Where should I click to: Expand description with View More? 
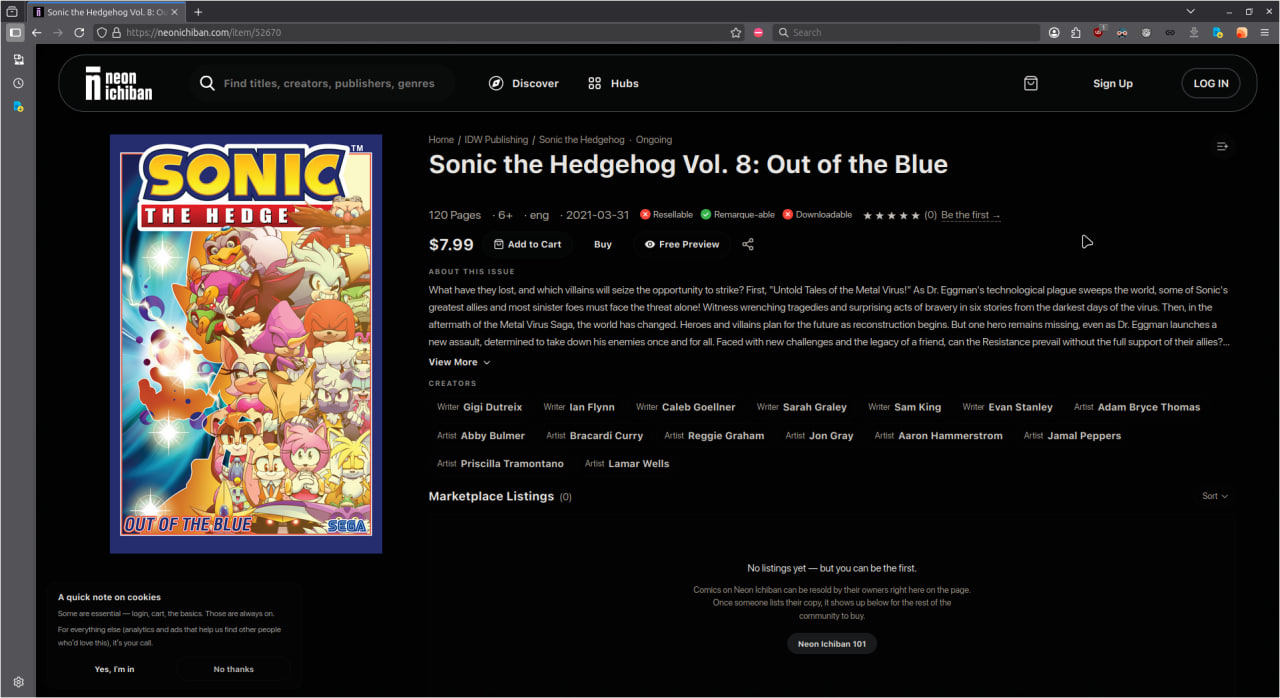pos(459,362)
